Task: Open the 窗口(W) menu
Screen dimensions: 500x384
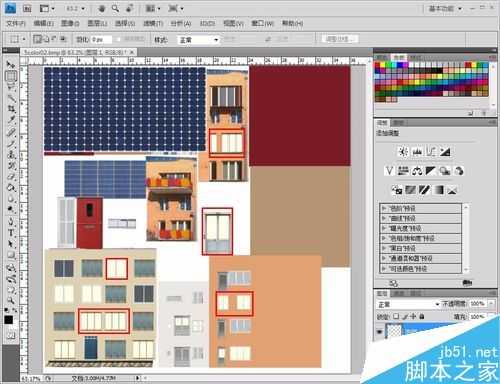Action: (262, 23)
